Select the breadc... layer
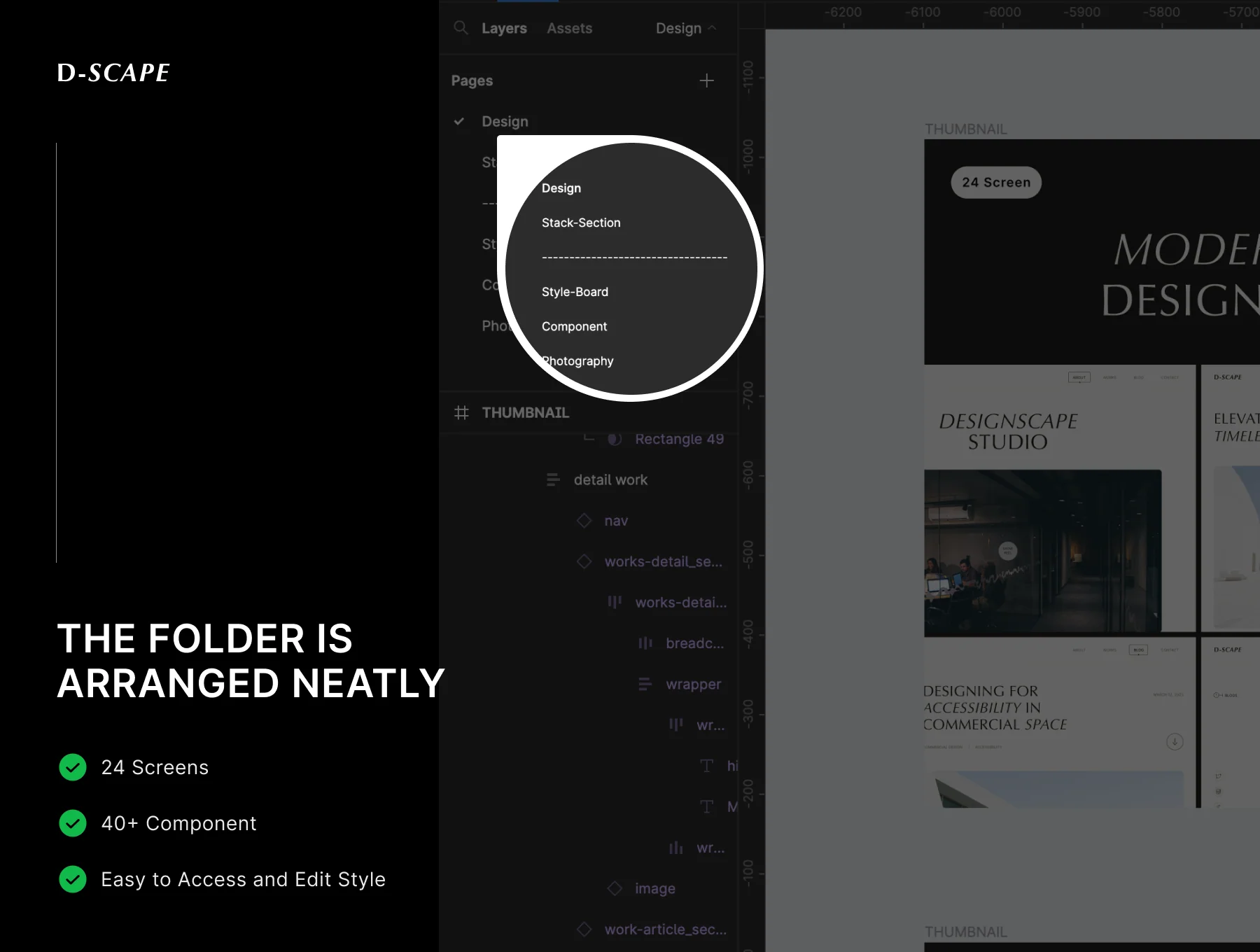 click(694, 643)
